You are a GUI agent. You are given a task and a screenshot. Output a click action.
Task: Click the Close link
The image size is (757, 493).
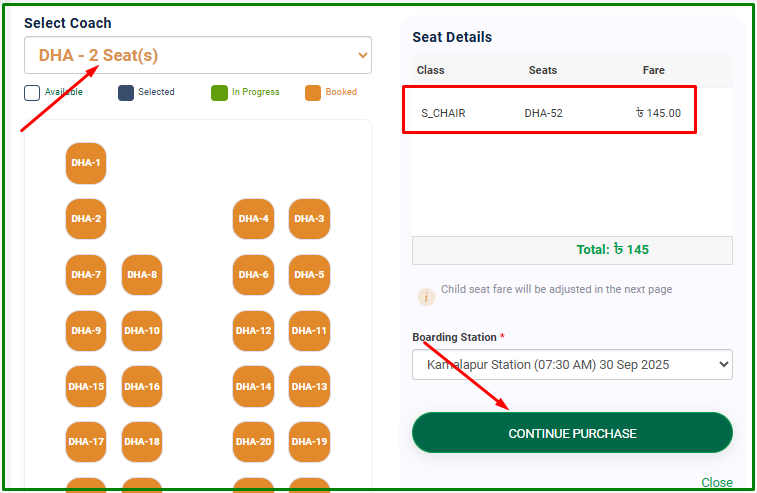(x=716, y=483)
